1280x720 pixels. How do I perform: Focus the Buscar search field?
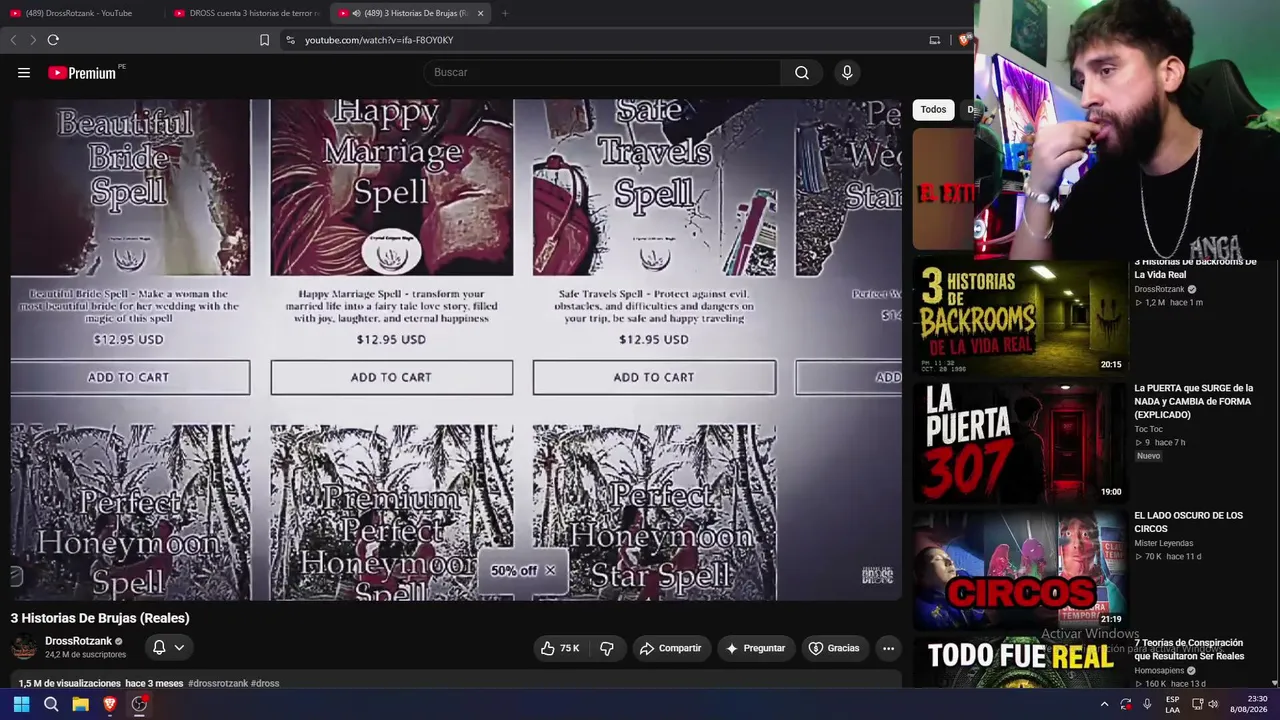pyautogui.click(x=602, y=72)
